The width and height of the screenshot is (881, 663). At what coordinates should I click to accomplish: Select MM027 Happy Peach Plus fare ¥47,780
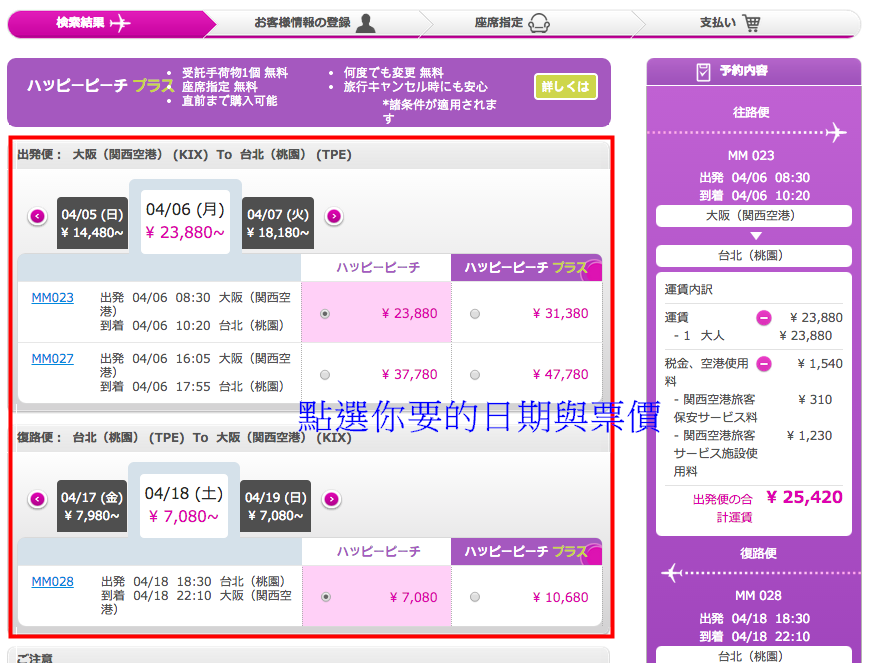point(475,375)
